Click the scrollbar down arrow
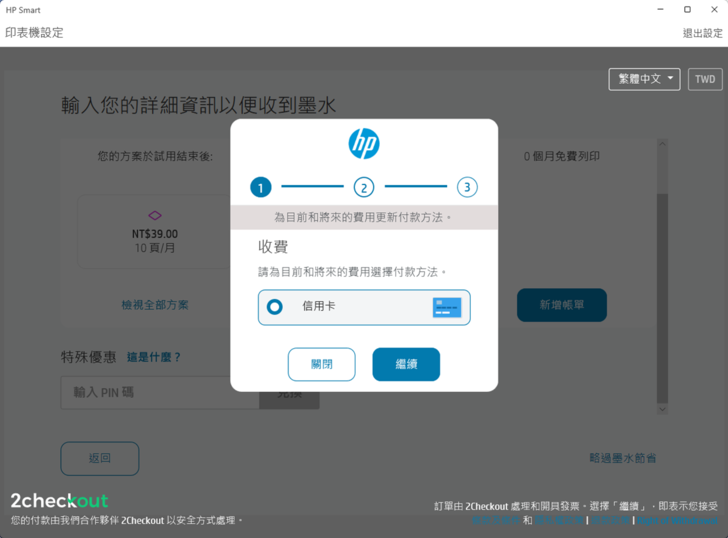This screenshot has height=538, width=728. coord(663,409)
